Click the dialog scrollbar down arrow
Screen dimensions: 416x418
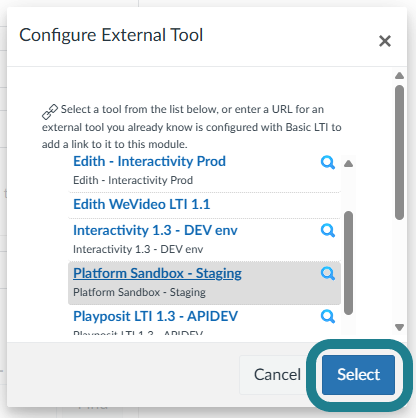[x=399, y=327]
